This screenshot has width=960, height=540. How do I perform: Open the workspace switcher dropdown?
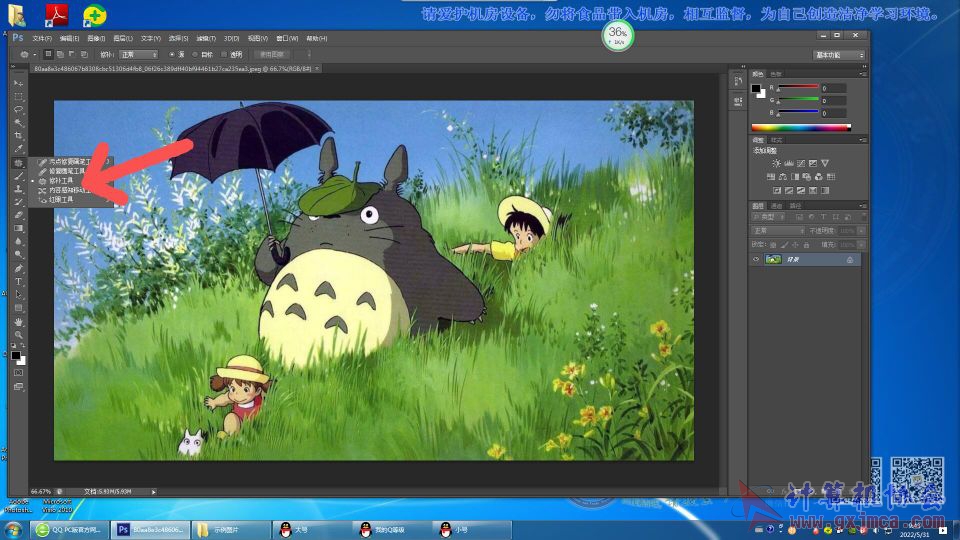[x=839, y=55]
